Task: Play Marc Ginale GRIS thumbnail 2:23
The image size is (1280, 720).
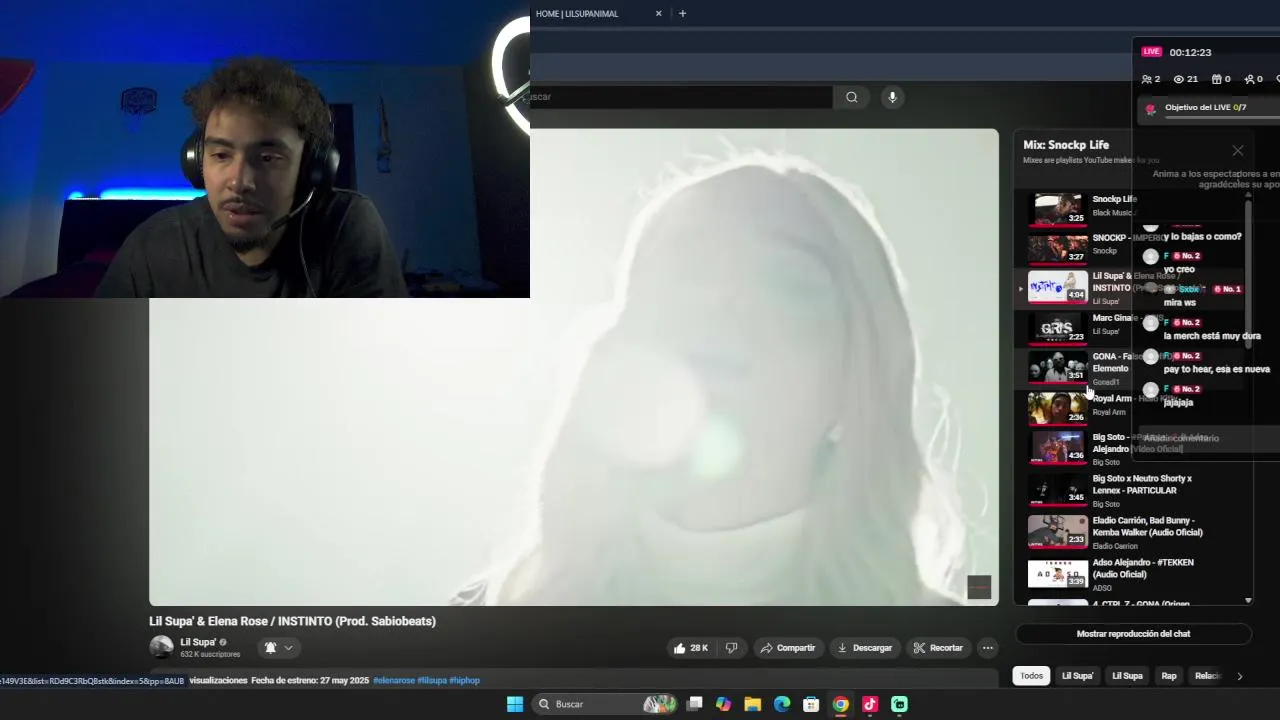Action: [x=1057, y=327]
